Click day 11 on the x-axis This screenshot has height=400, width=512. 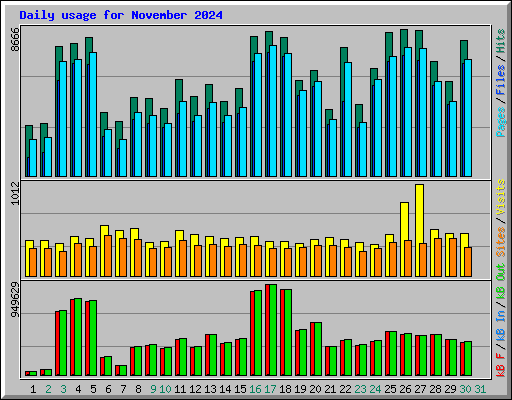click(x=180, y=389)
